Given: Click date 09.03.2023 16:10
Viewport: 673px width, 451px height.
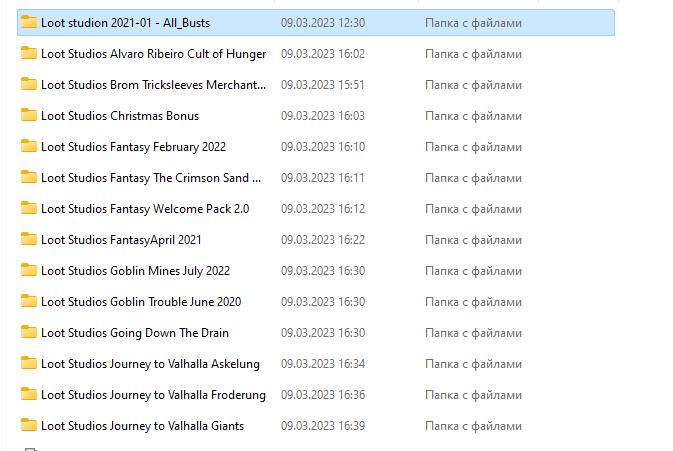Looking at the screenshot, I should click(x=323, y=147).
